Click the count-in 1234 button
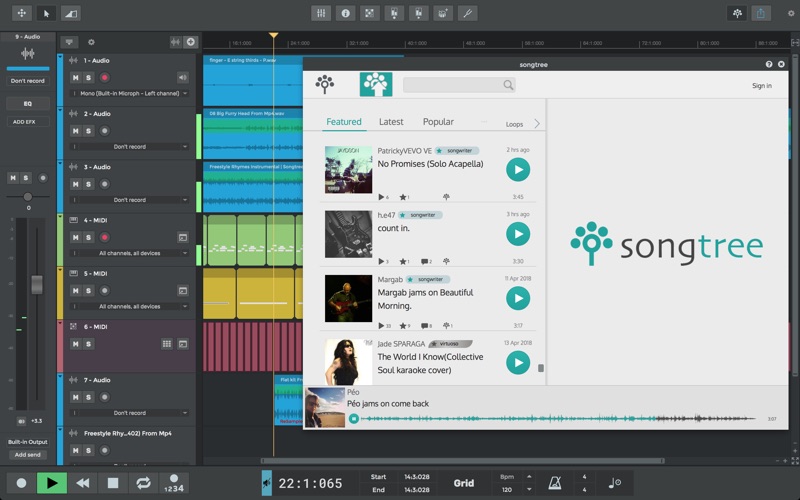 [174, 483]
